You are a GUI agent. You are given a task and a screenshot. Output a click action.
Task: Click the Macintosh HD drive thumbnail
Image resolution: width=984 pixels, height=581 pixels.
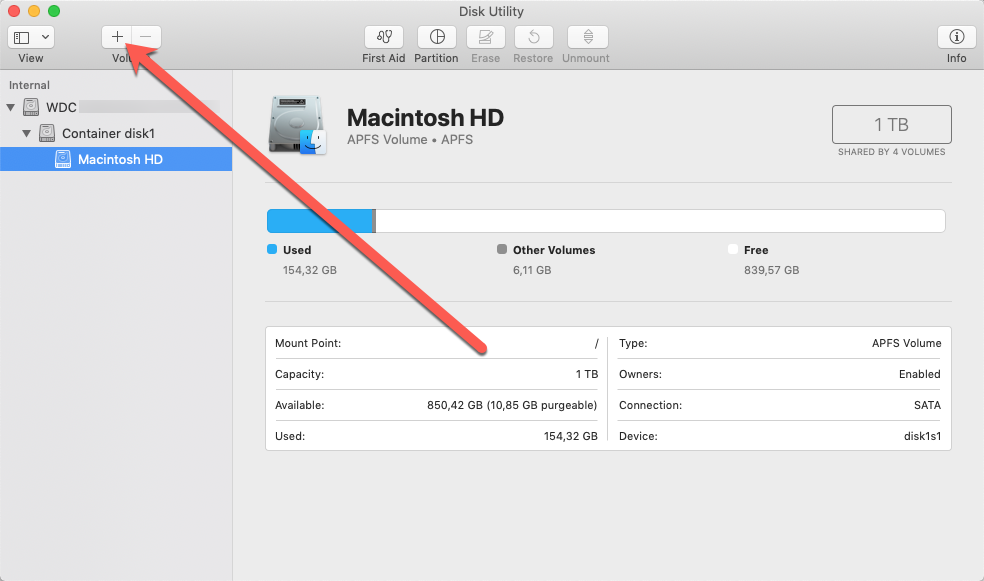[298, 127]
